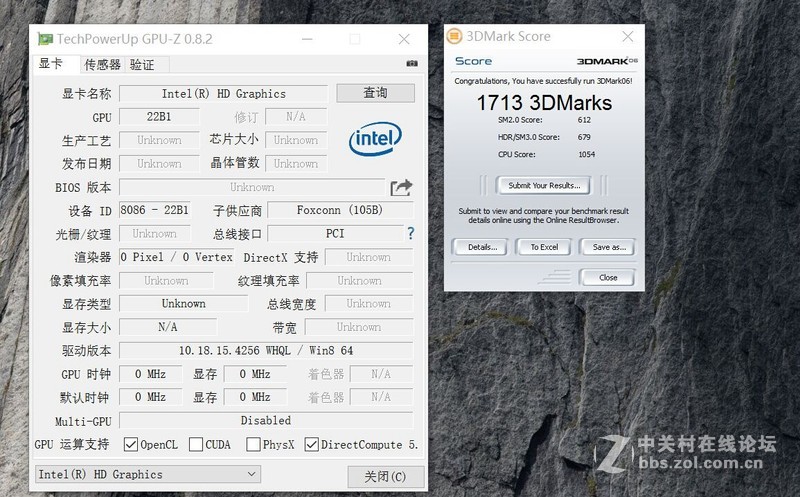Click the driver version text field
This screenshot has width=800, height=497.
tap(266, 351)
